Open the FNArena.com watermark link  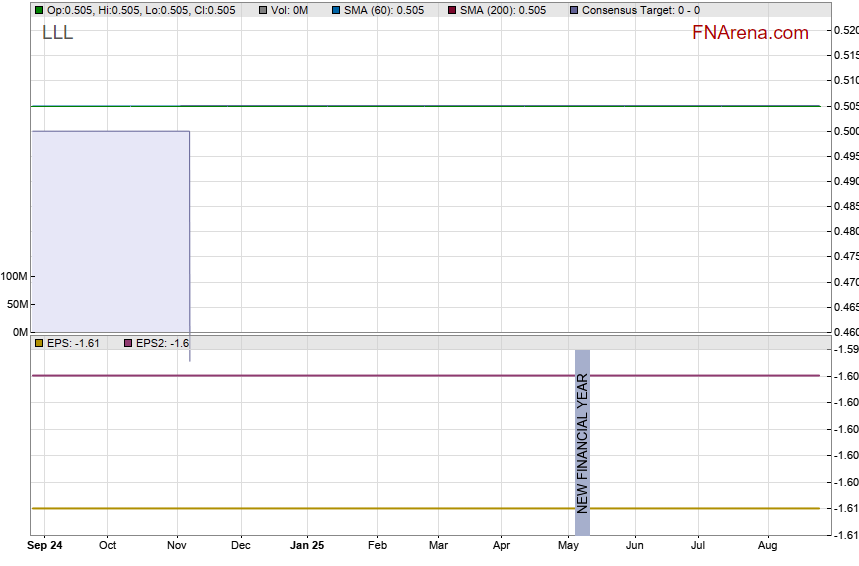click(749, 33)
